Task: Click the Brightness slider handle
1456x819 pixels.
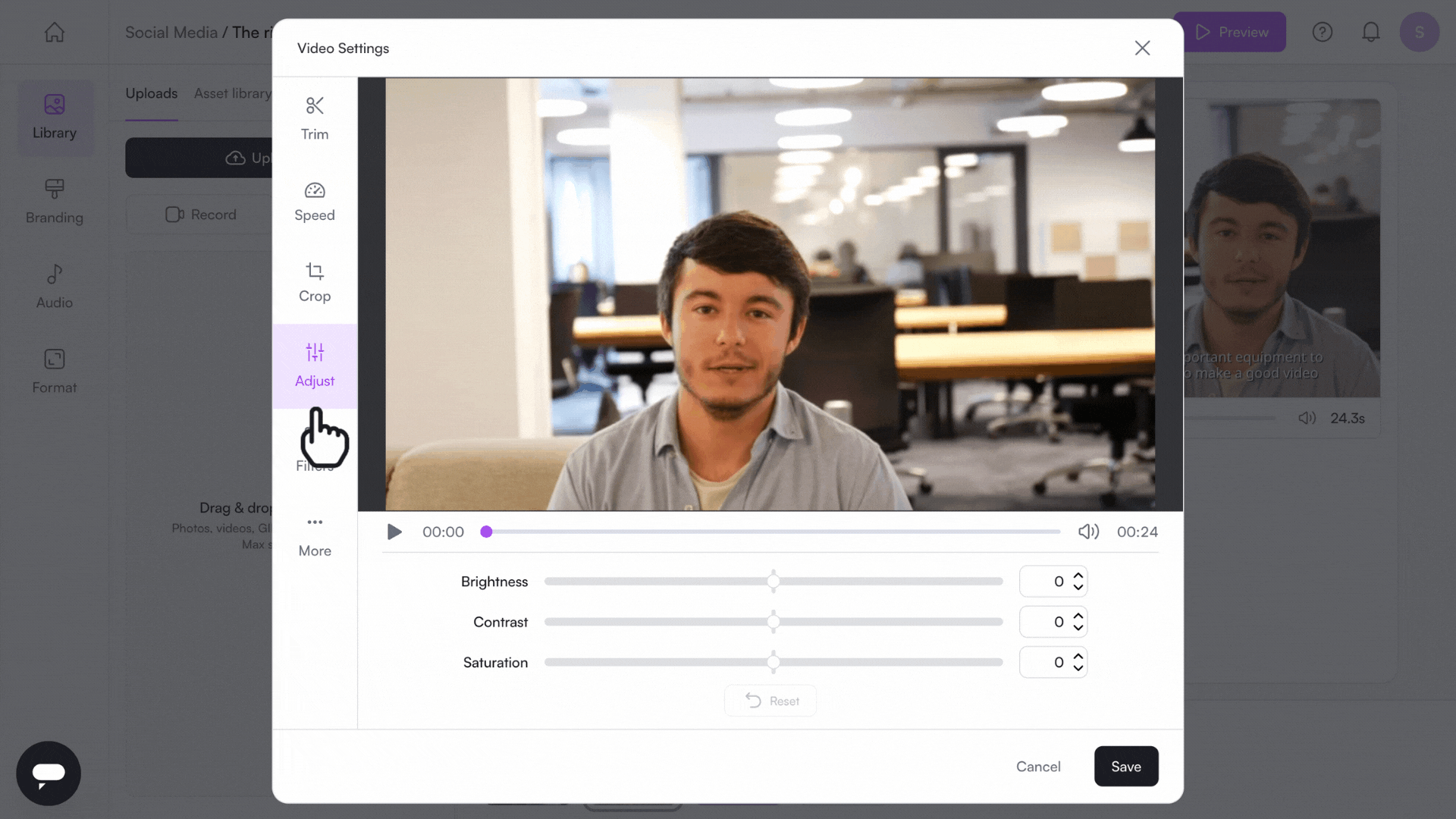Action: 773,582
